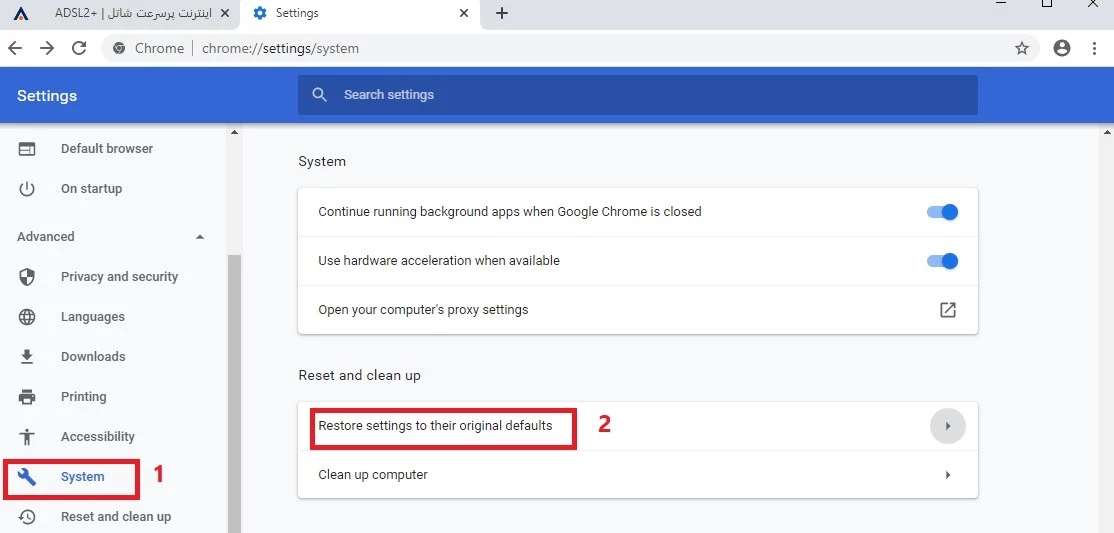Expand Restore settings to original defaults arrow
Image resolution: width=1114 pixels, height=533 pixels.
(947, 426)
